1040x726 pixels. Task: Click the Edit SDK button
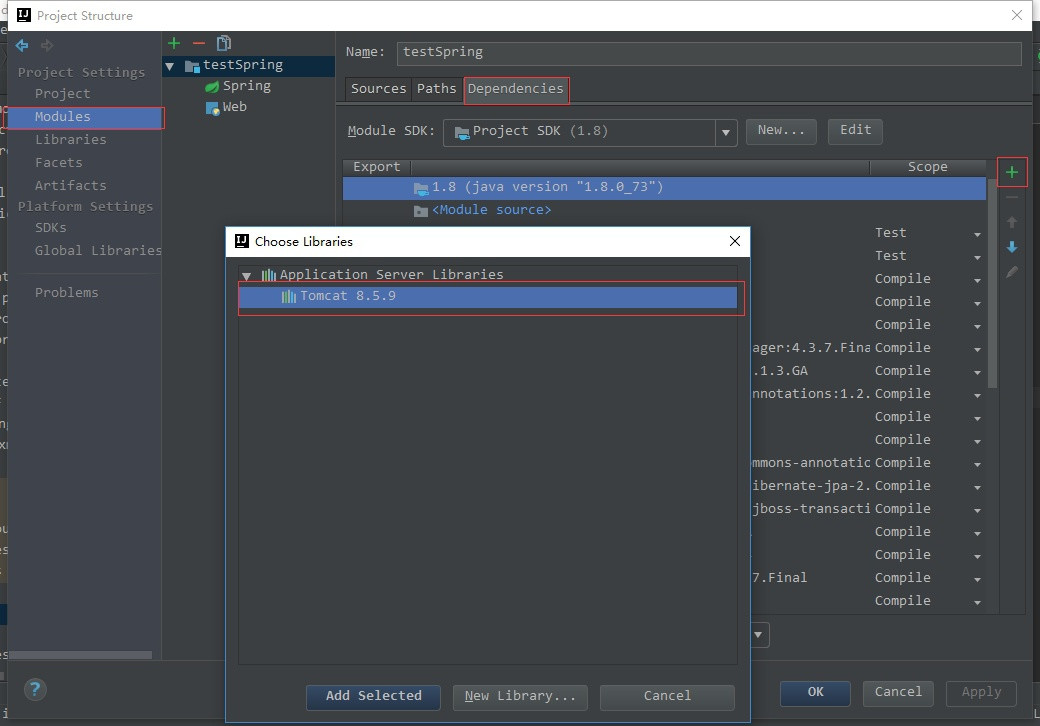(x=855, y=131)
